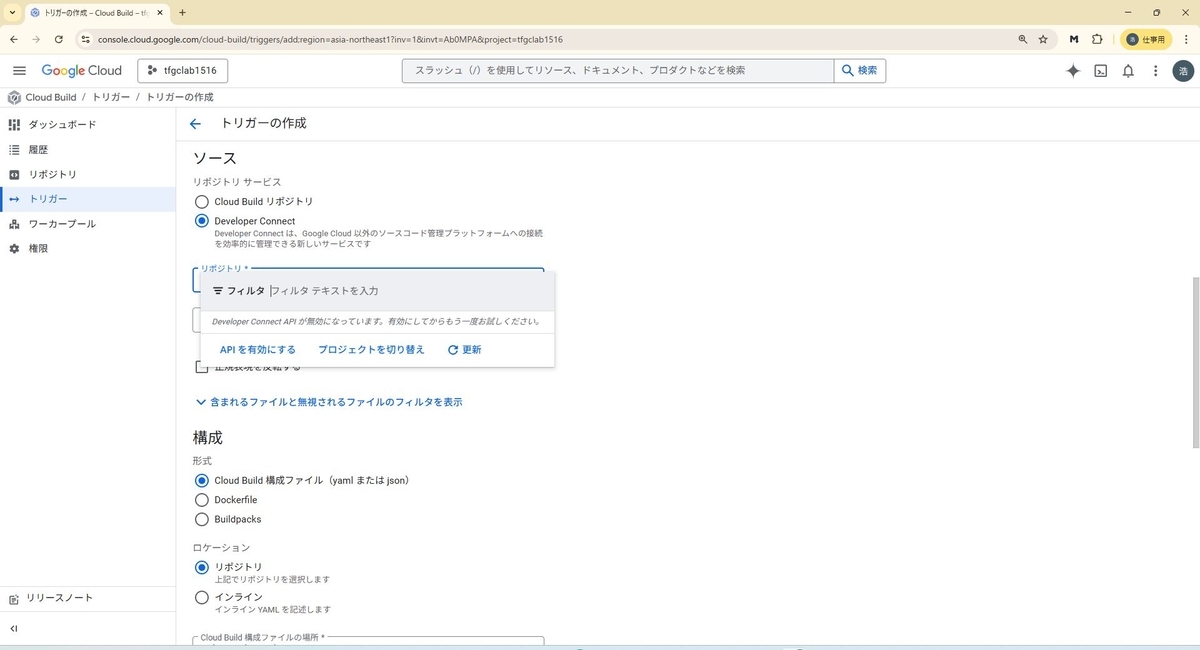Open the browser extensions puzzle icon
The height and width of the screenshot is (650, 1200).
[x=1097, y=39]
